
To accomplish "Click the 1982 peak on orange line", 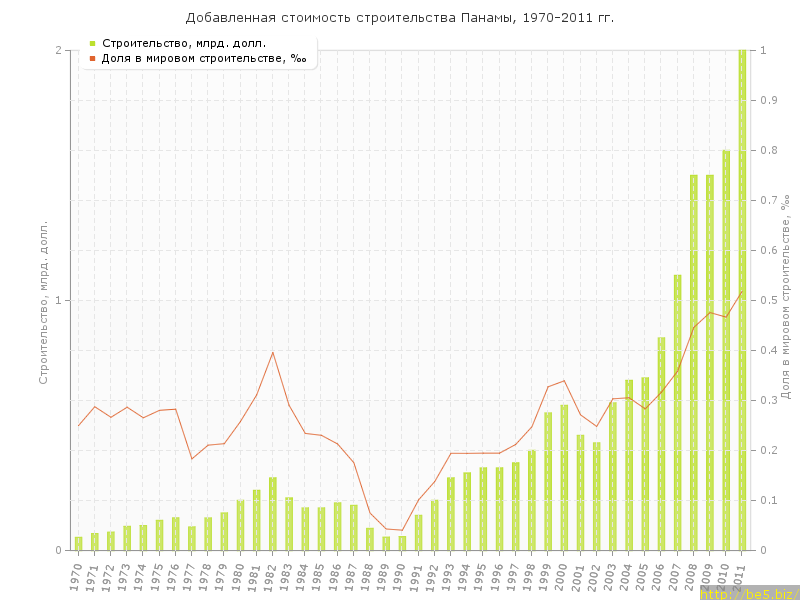I will click(272, 352).
